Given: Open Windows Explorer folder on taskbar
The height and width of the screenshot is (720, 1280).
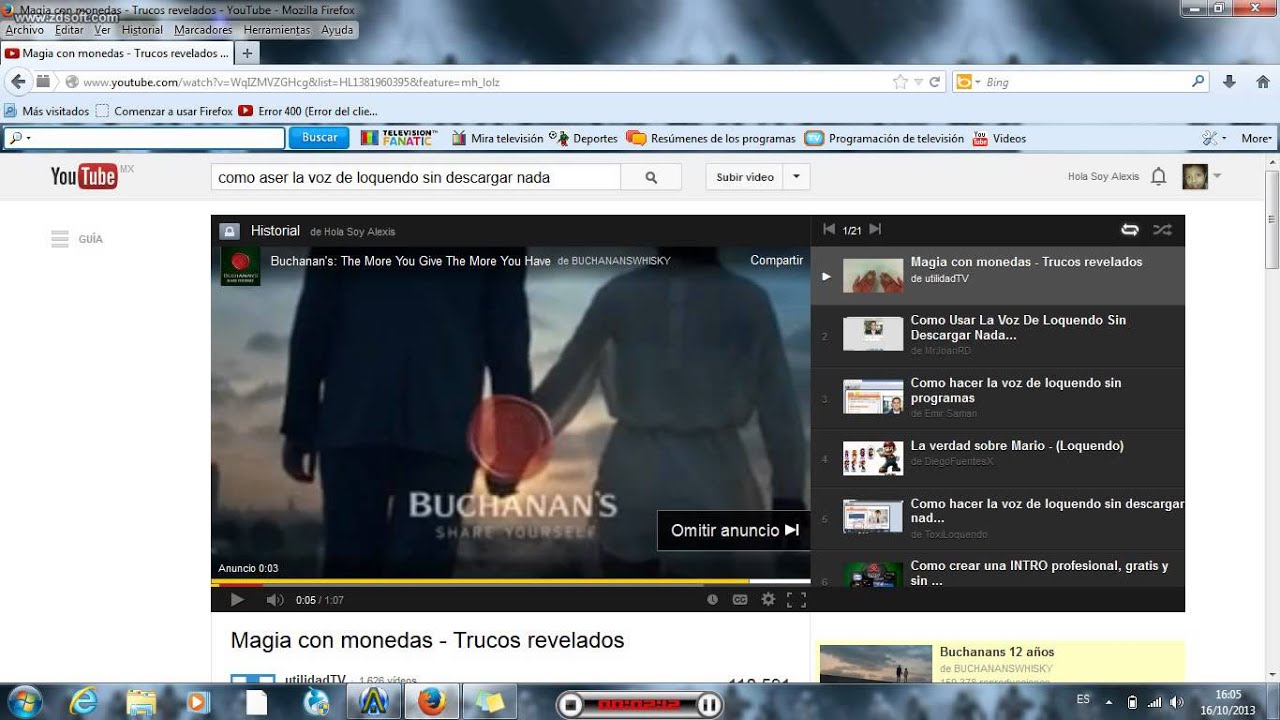Looking at the screenshot, I should point(141,702).
